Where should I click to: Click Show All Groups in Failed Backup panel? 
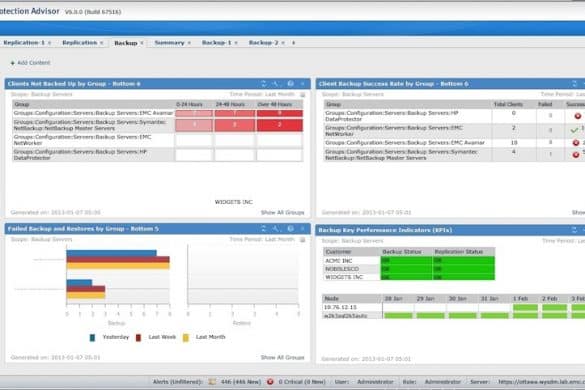point(282,357)
